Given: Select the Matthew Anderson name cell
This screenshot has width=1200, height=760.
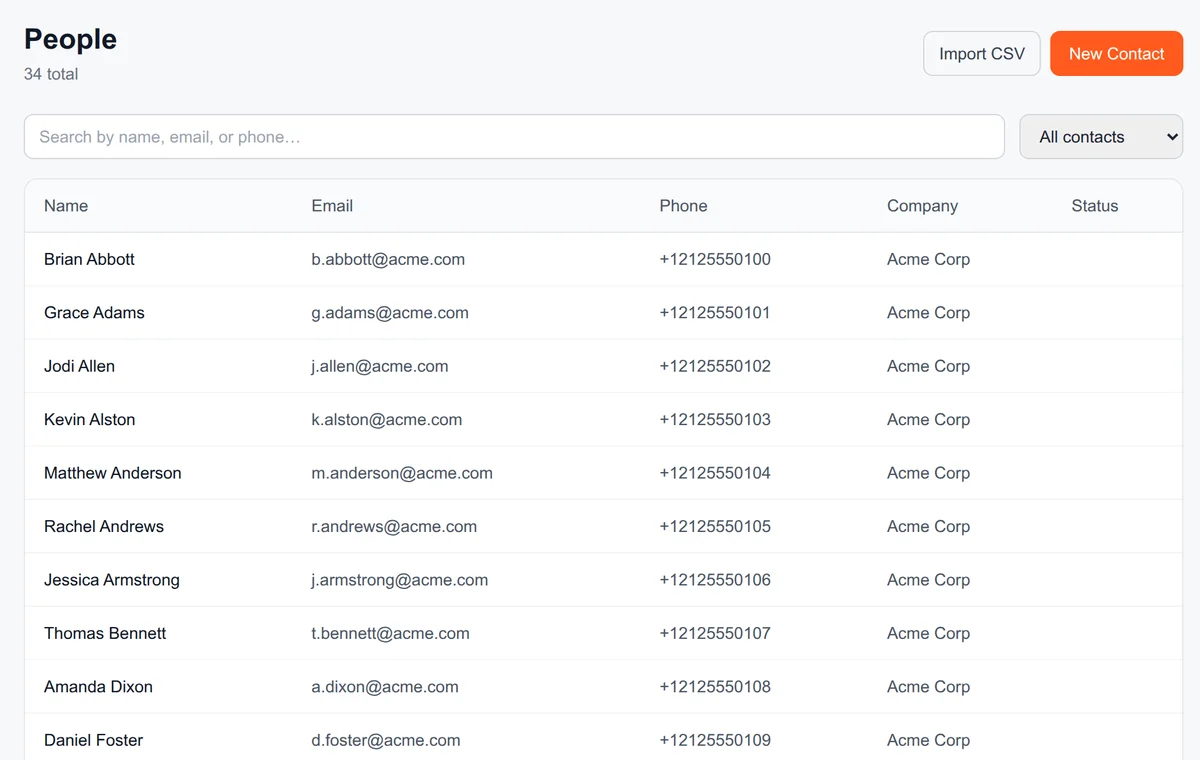Looking at the screenshot, I should pos(113,473).
